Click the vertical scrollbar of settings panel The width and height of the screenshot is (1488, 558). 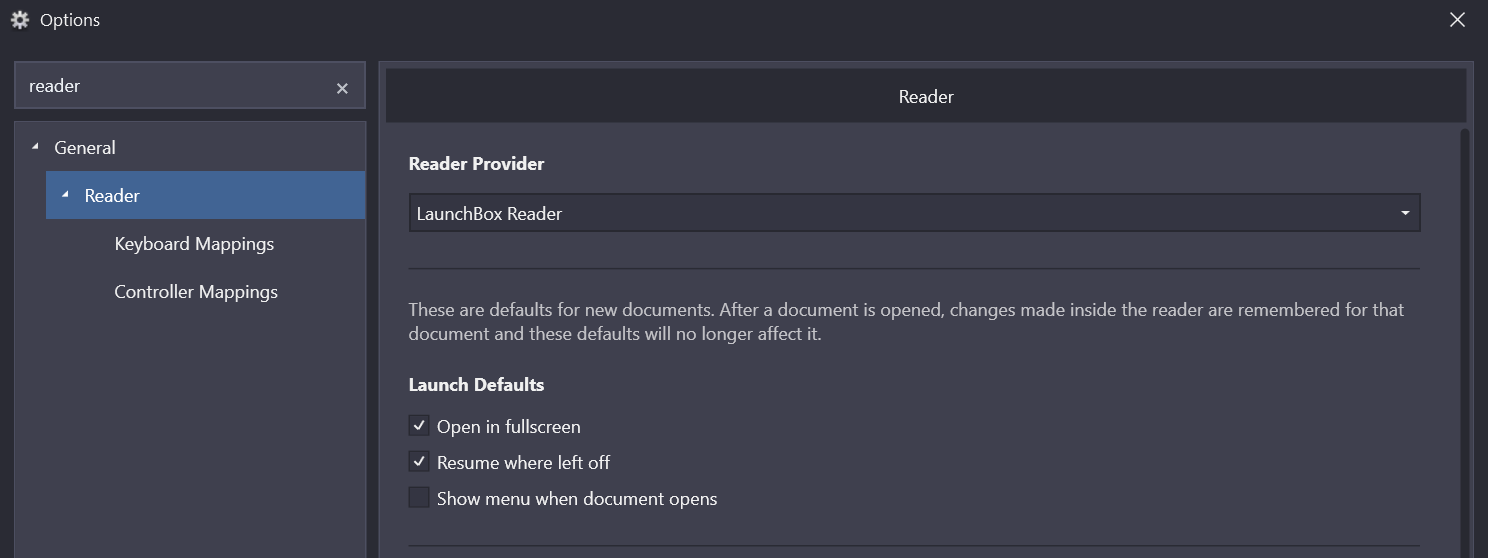[x=1465, y=340]
